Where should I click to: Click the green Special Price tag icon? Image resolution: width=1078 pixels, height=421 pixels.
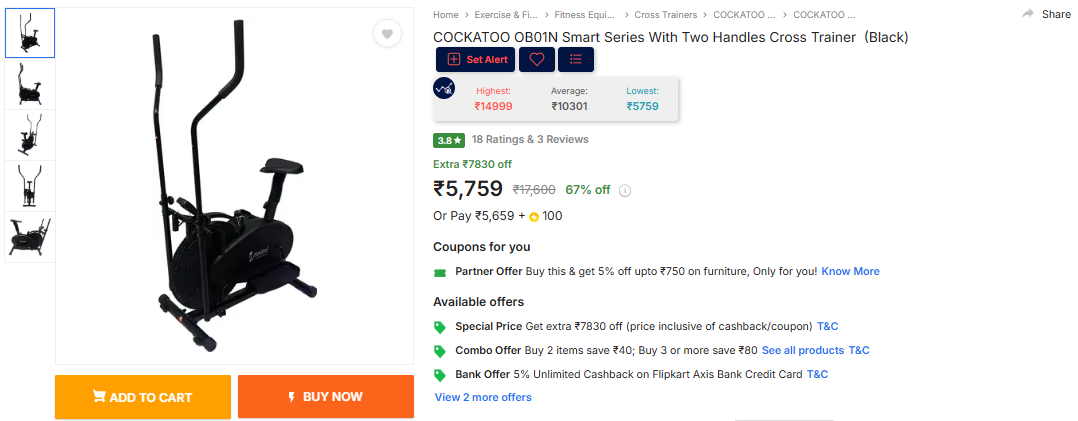(439, 327)
